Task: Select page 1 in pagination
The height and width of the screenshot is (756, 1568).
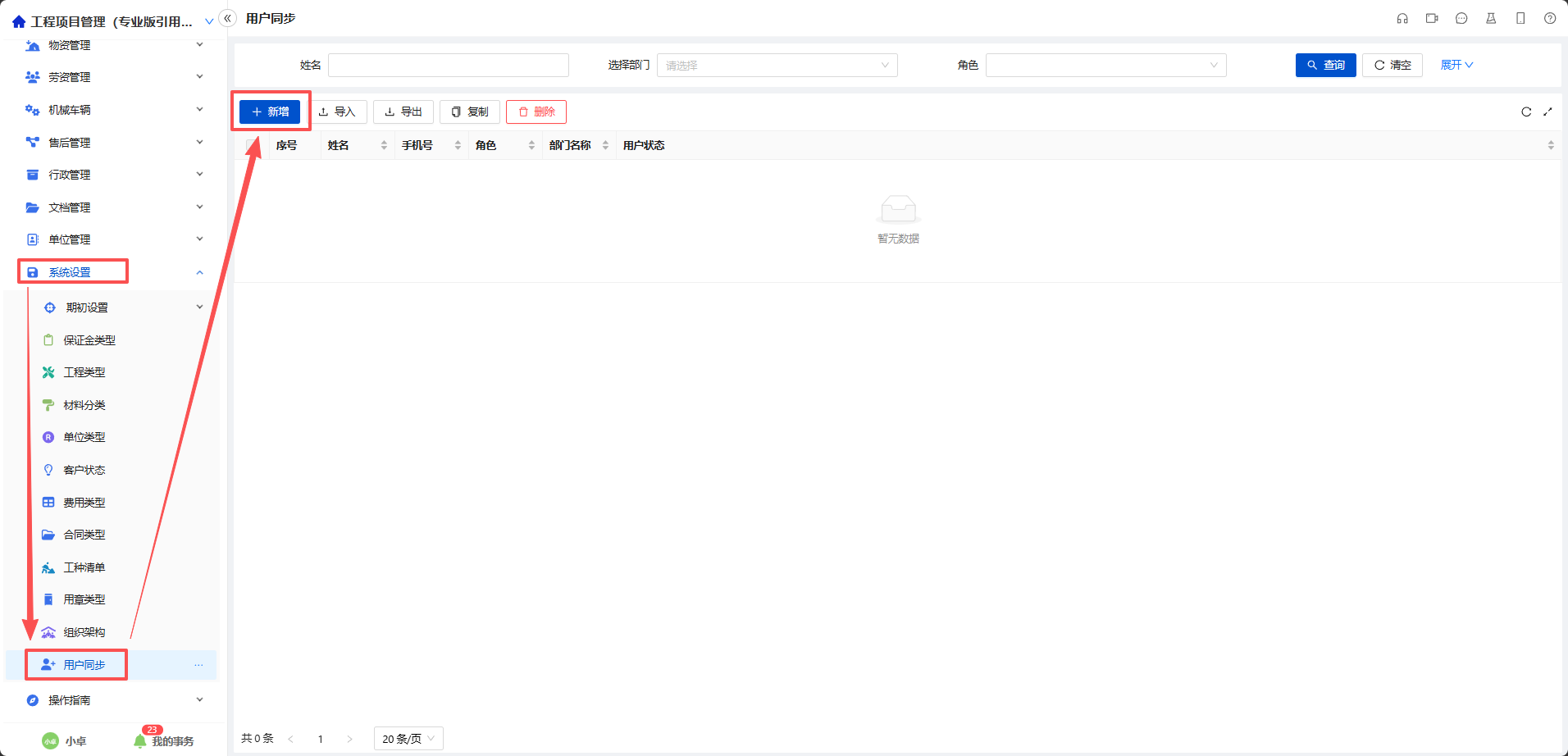Action: point(321,739)
